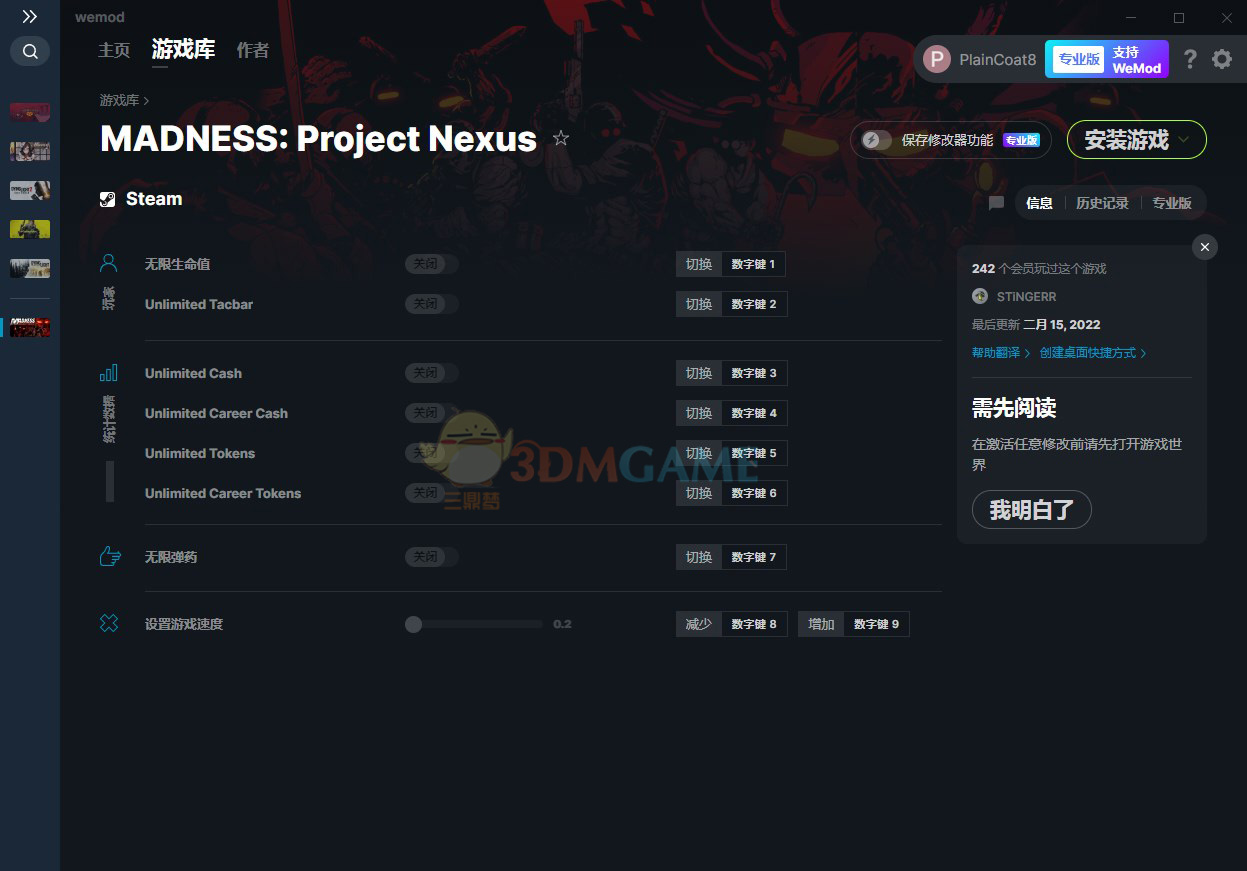Click the 我明白了 button
This screenshot has height=871, width=1247.
pyautogui.click(x=1031, y=510)
